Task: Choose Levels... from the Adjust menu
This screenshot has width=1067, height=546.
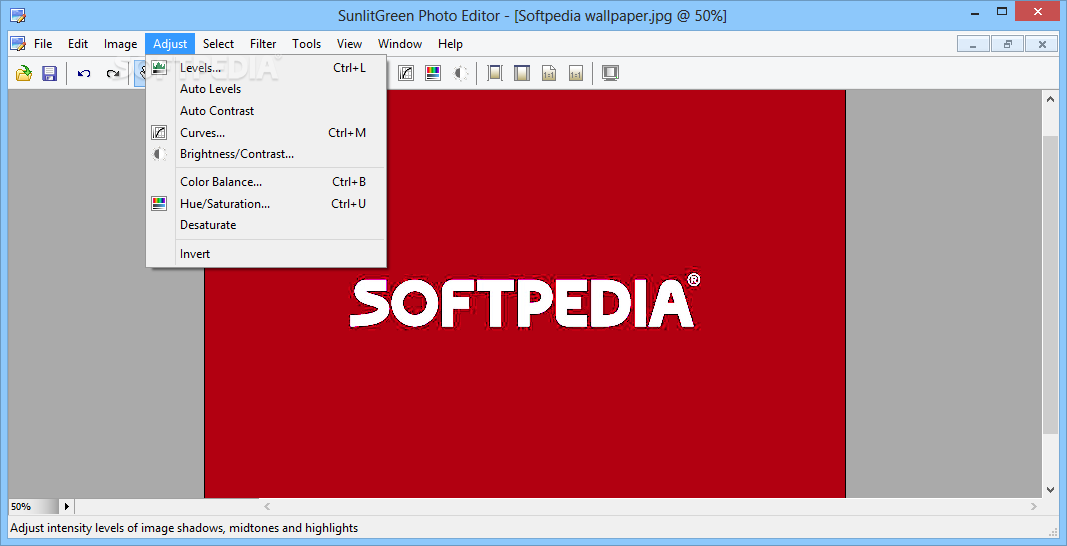Action: [266, 67]
